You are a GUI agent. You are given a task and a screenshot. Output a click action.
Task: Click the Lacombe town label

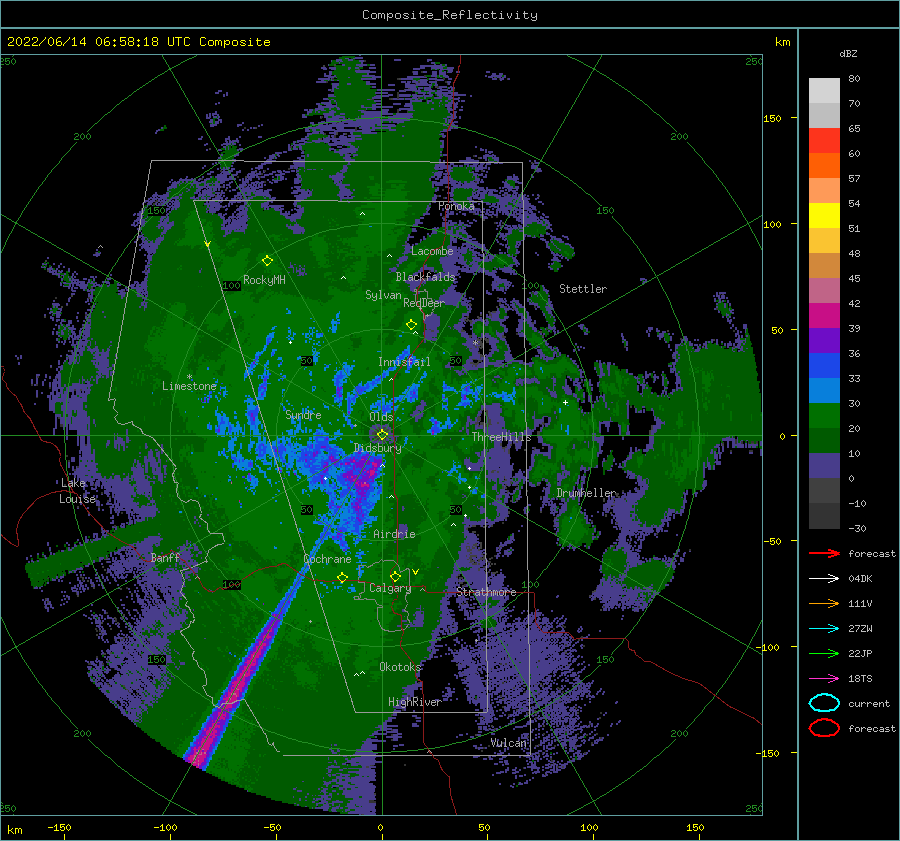[432, 251]
